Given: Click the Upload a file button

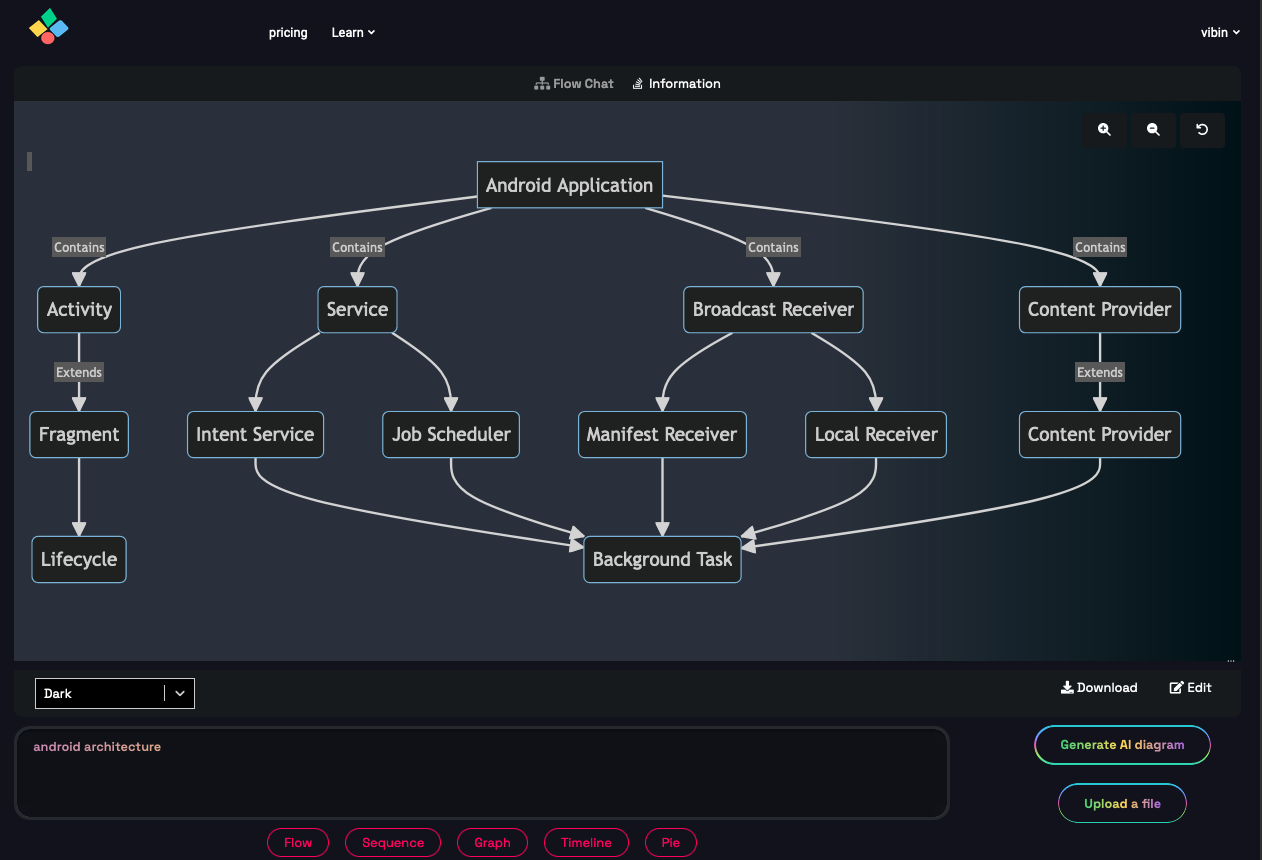Looking at the screenshot, I should [1122, 803].
